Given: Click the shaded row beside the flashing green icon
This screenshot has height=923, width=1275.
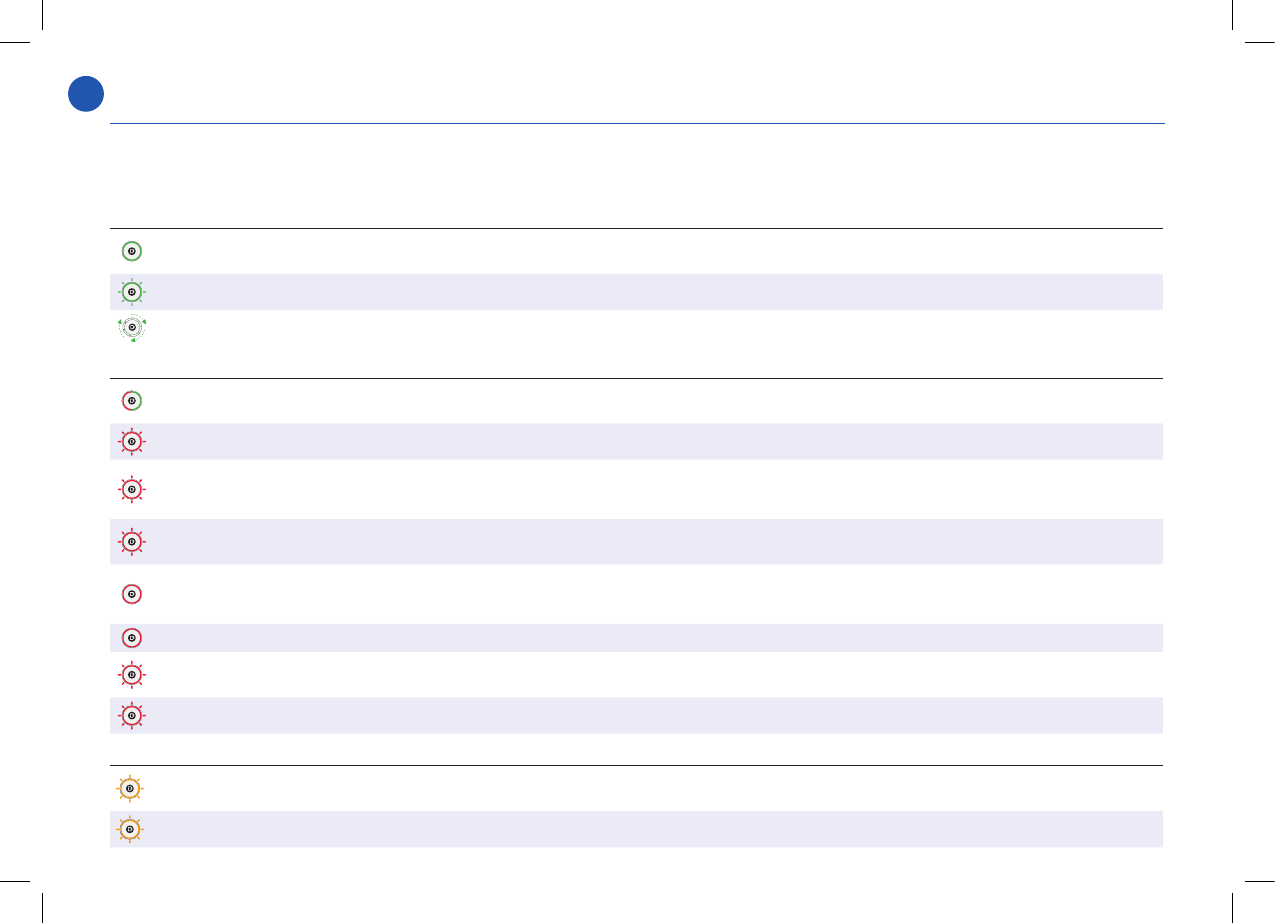Looking at the screenshot, I should click(x=650, y=292).
